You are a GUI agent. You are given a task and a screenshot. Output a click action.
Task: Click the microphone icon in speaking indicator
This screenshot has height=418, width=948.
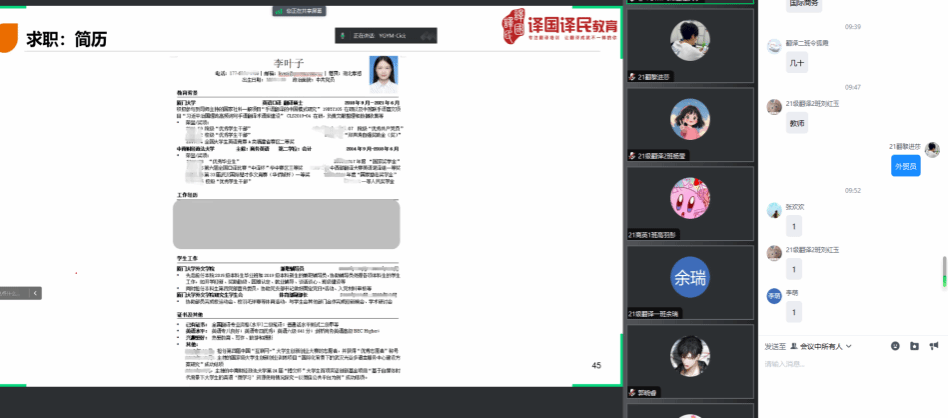(x=343, y=36)
